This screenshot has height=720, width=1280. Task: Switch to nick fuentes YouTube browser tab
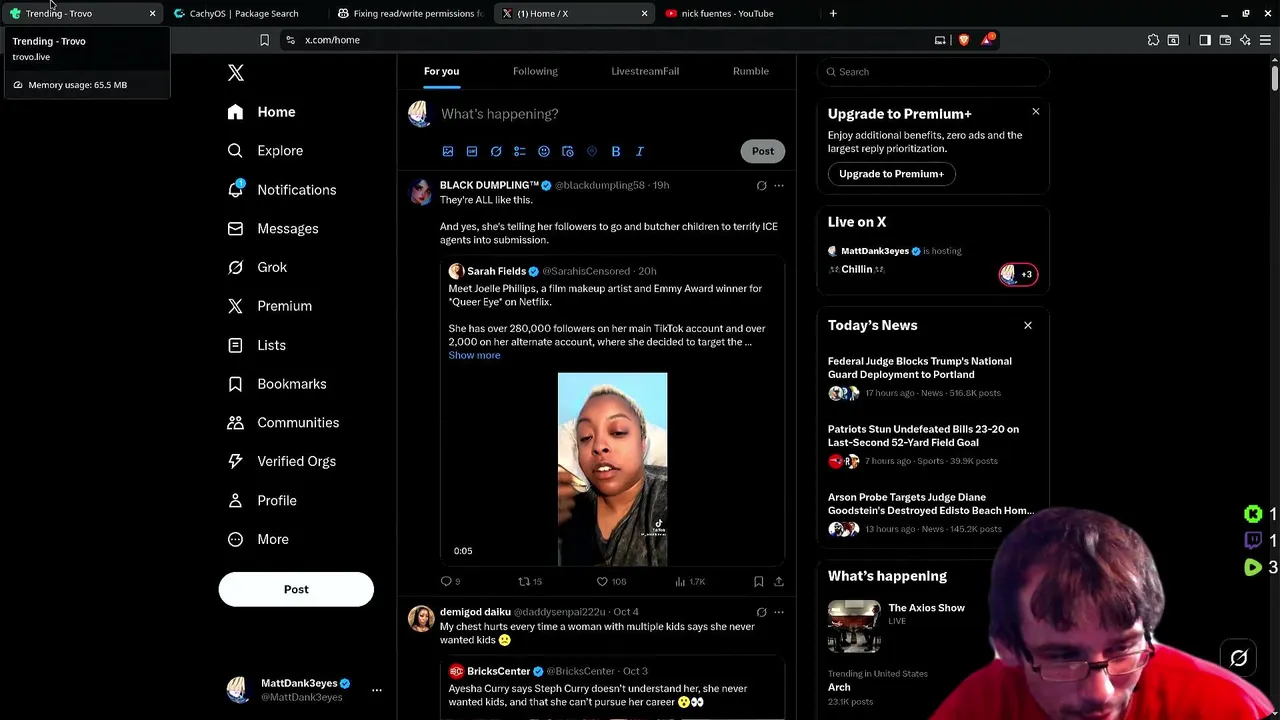pos(727,13)
